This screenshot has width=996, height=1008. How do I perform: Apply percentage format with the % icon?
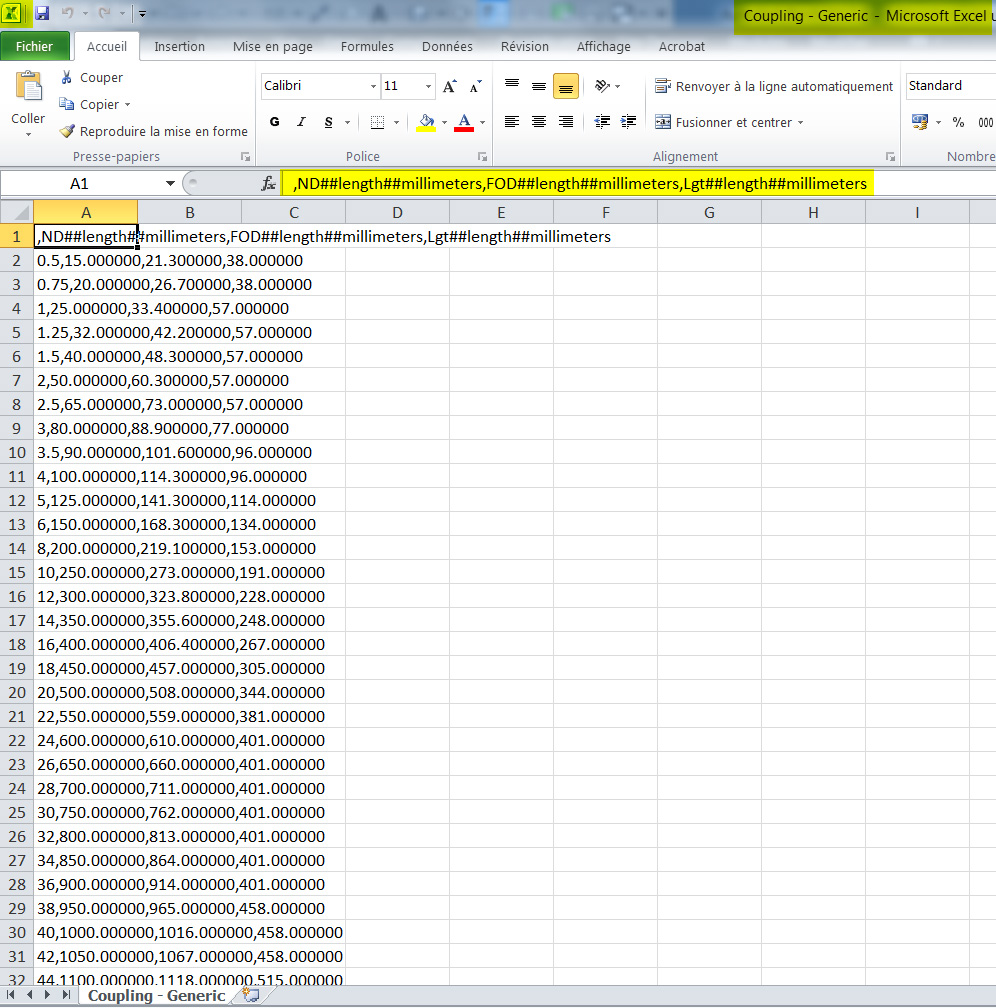coord(957,121)
